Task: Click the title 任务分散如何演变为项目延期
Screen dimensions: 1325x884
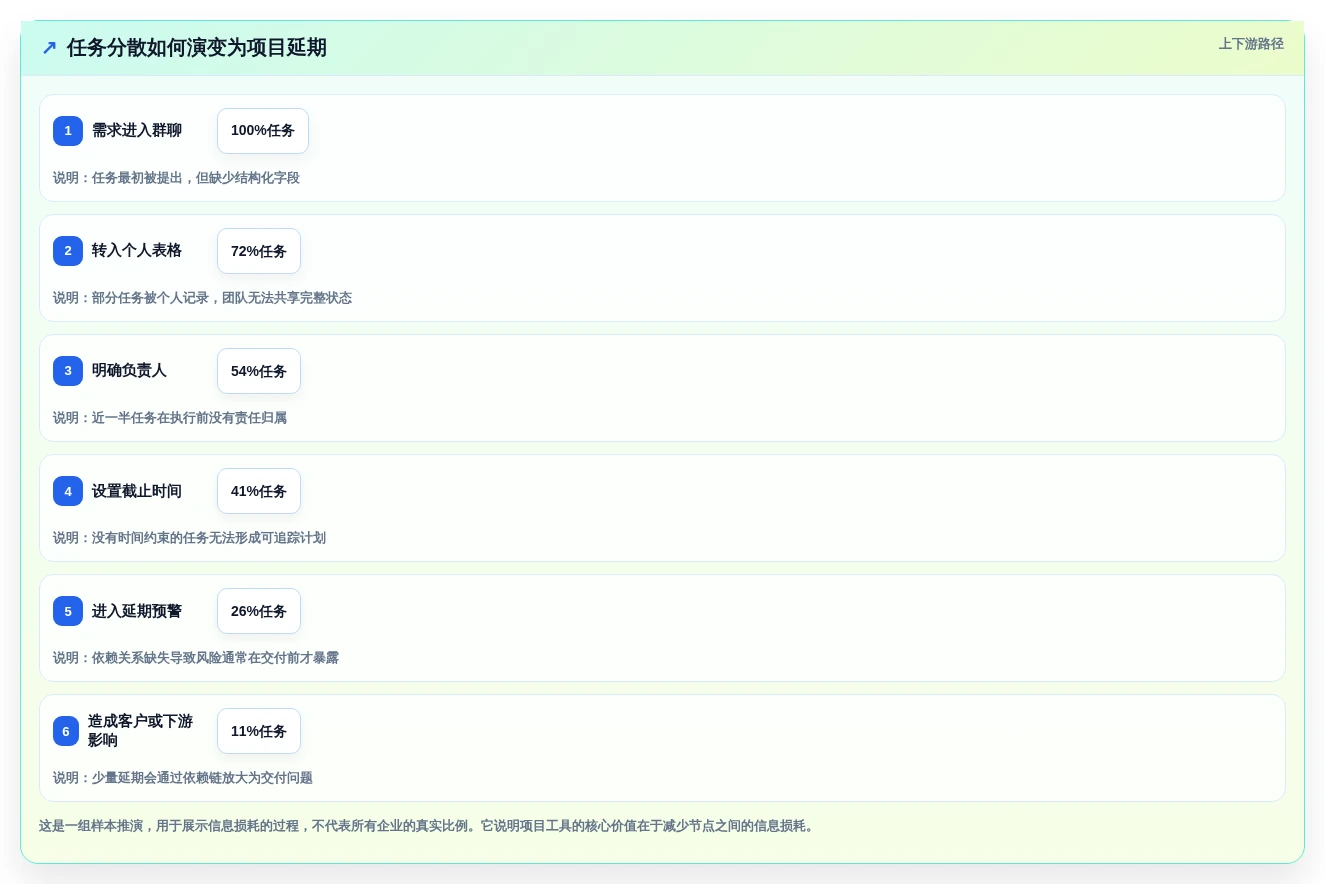Action: (197, 48)
